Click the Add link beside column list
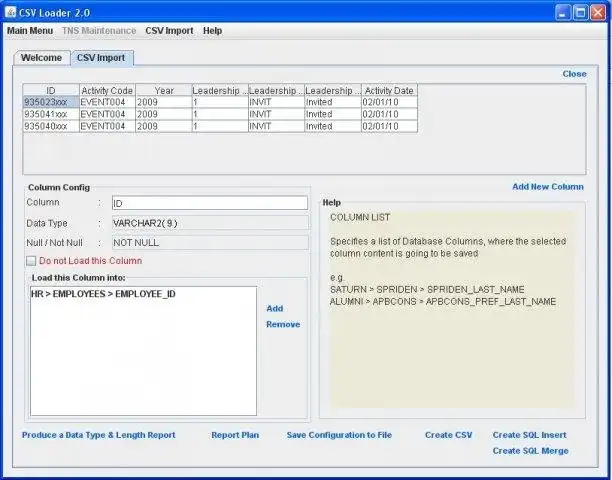The width and height of the screenshot is (612, 480). pyautogui.click(x=275, y=308)
